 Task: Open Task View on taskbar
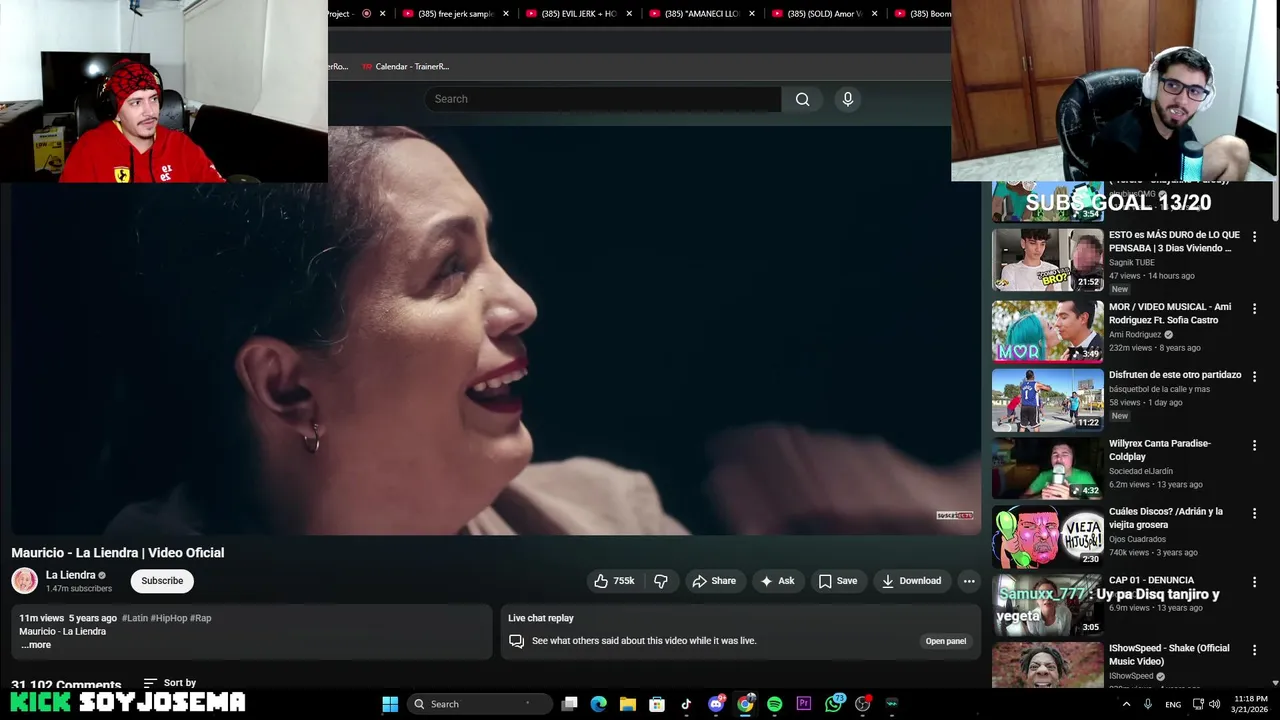(x=569, y=704)
